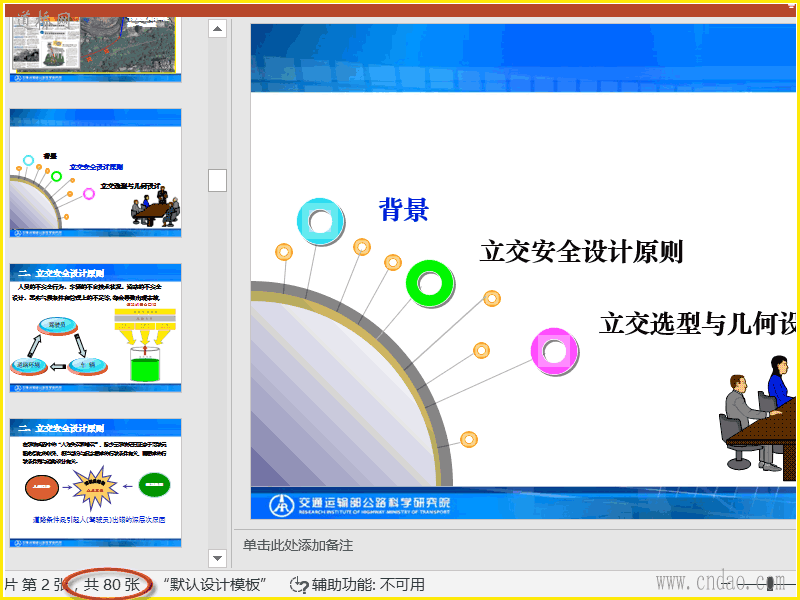
Task: Click the 单击此处添加备注 notes field
Action: 298,545
